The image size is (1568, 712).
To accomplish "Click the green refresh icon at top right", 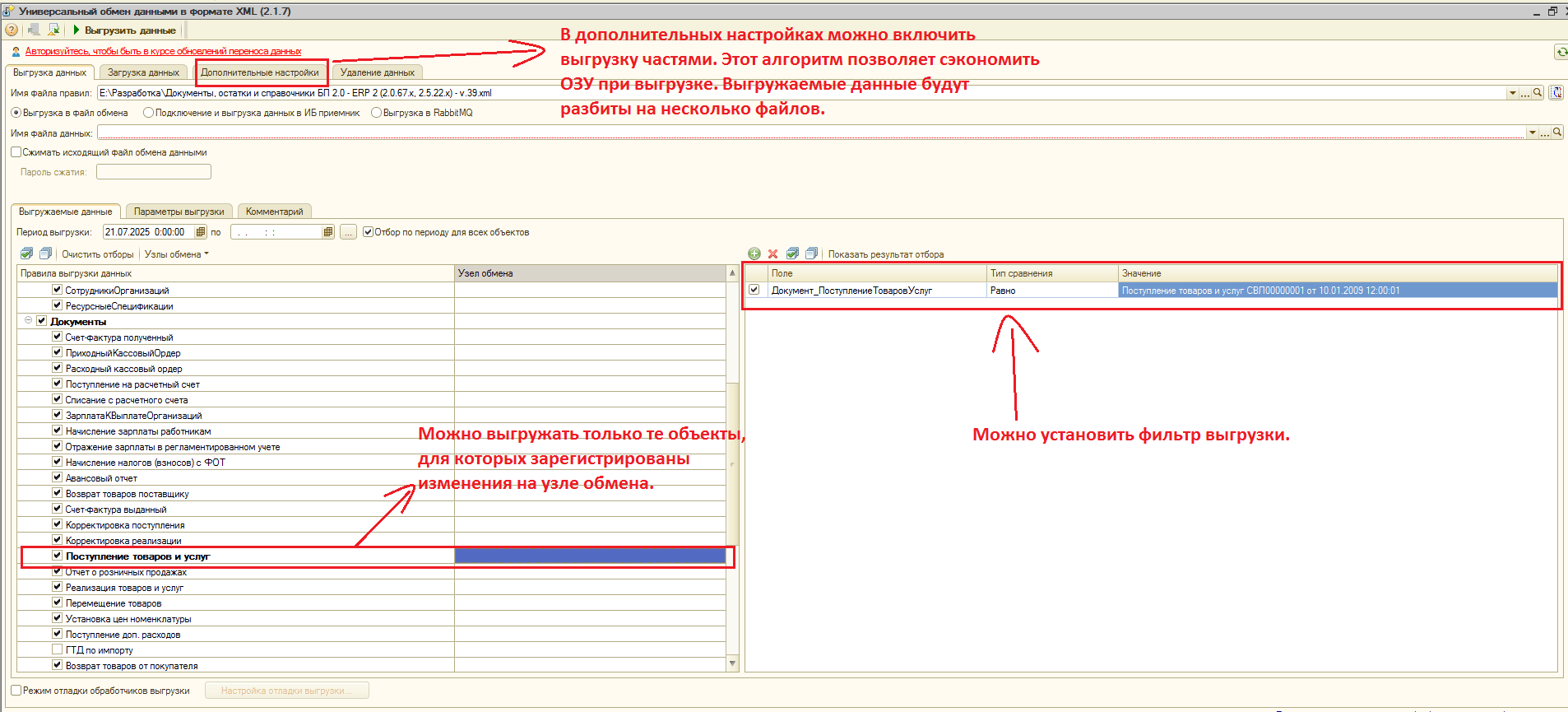I will (x=1561, y=52).
